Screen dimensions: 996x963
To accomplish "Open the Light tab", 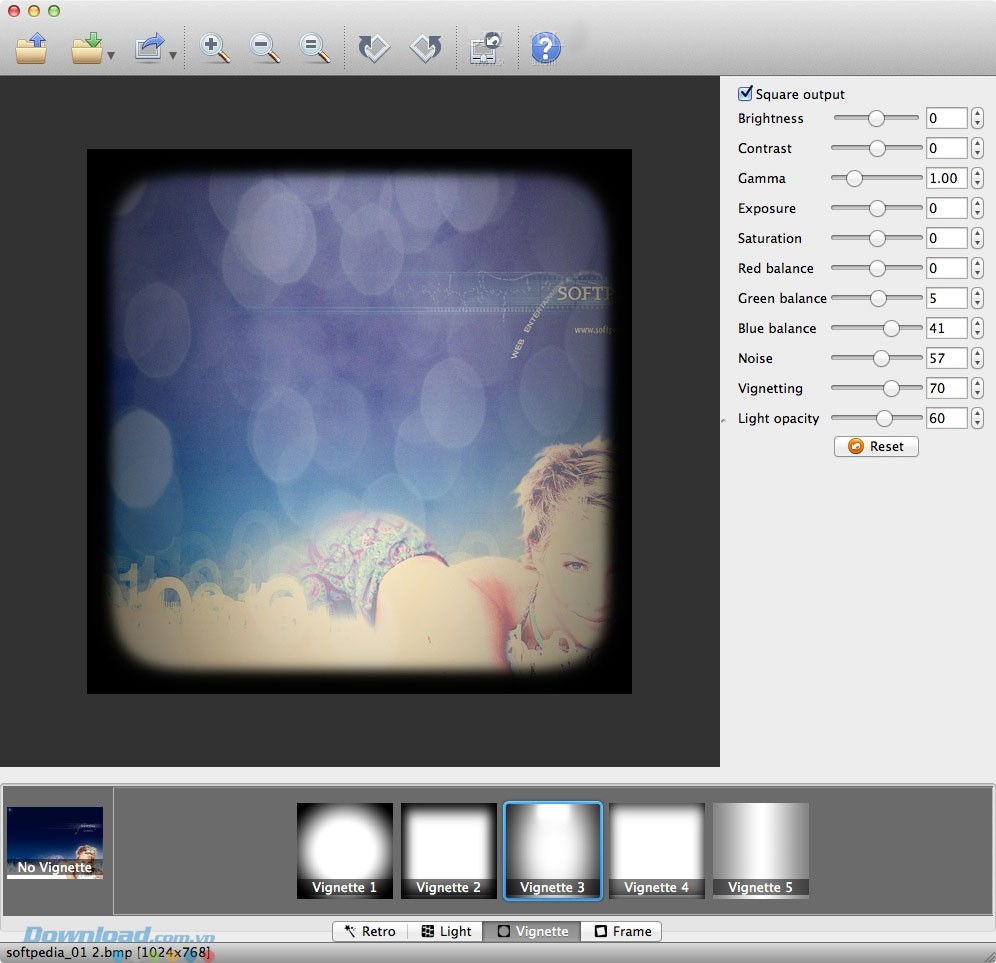I will [445, 931].
